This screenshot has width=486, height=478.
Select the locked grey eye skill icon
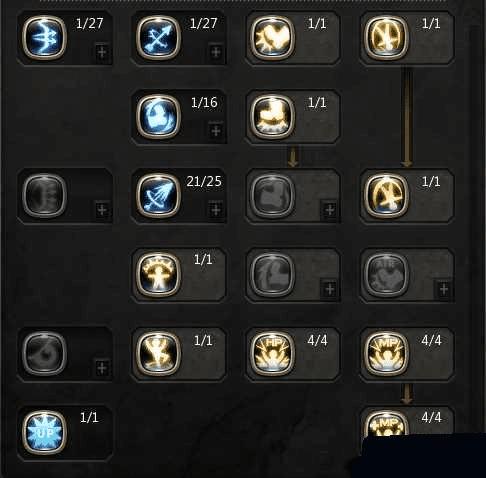44,353
